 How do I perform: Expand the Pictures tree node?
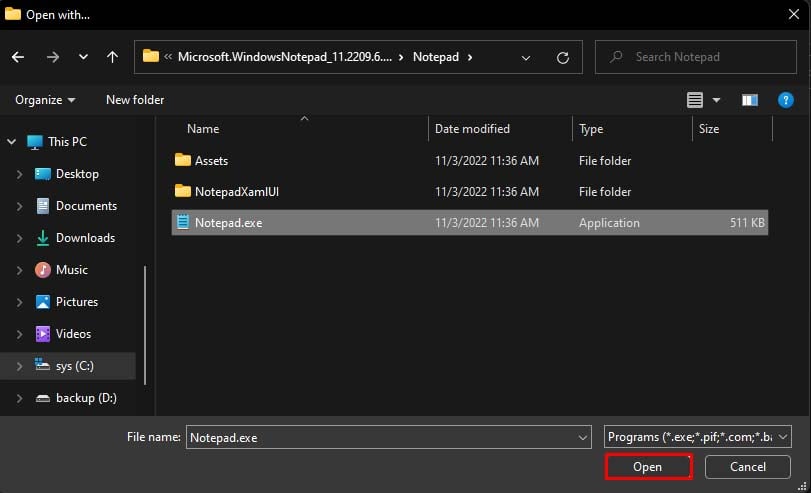pos(19,302)
